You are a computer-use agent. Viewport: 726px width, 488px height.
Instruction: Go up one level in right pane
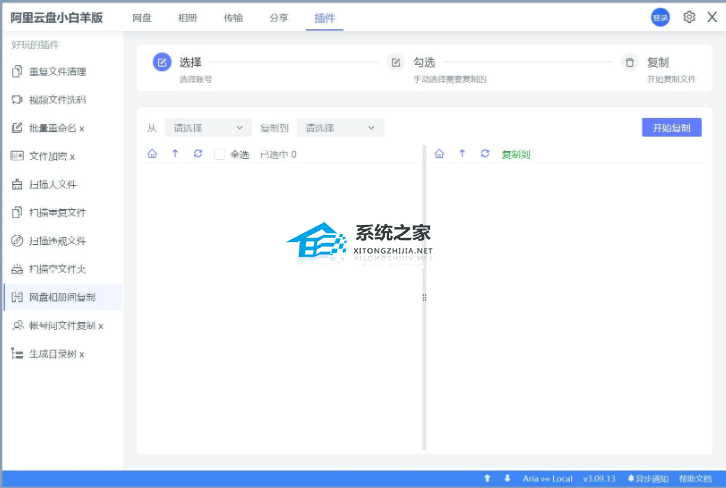[x=462, y=154]
